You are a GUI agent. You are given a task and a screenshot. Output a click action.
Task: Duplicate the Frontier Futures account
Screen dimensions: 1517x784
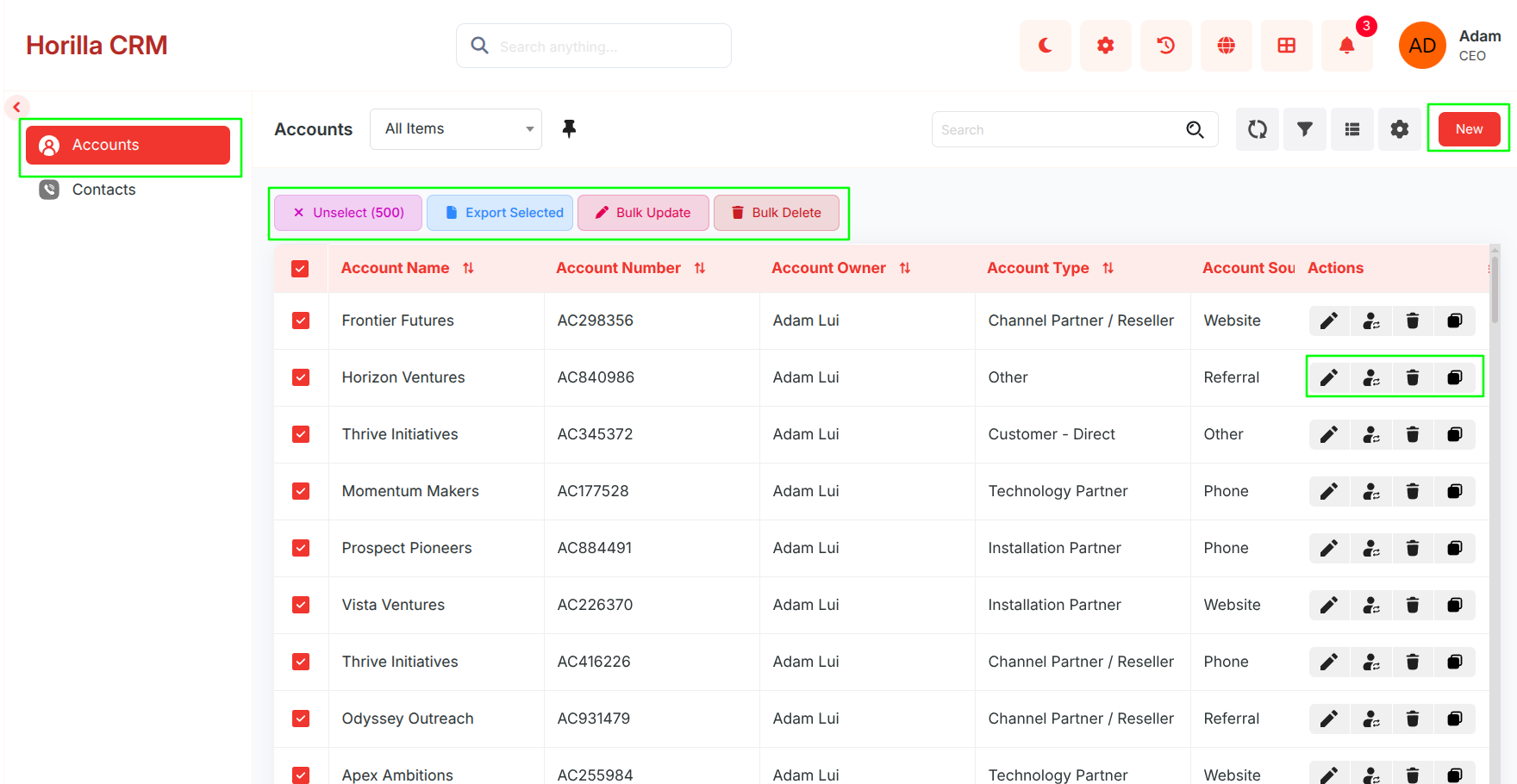click(x=1455, y=320)
